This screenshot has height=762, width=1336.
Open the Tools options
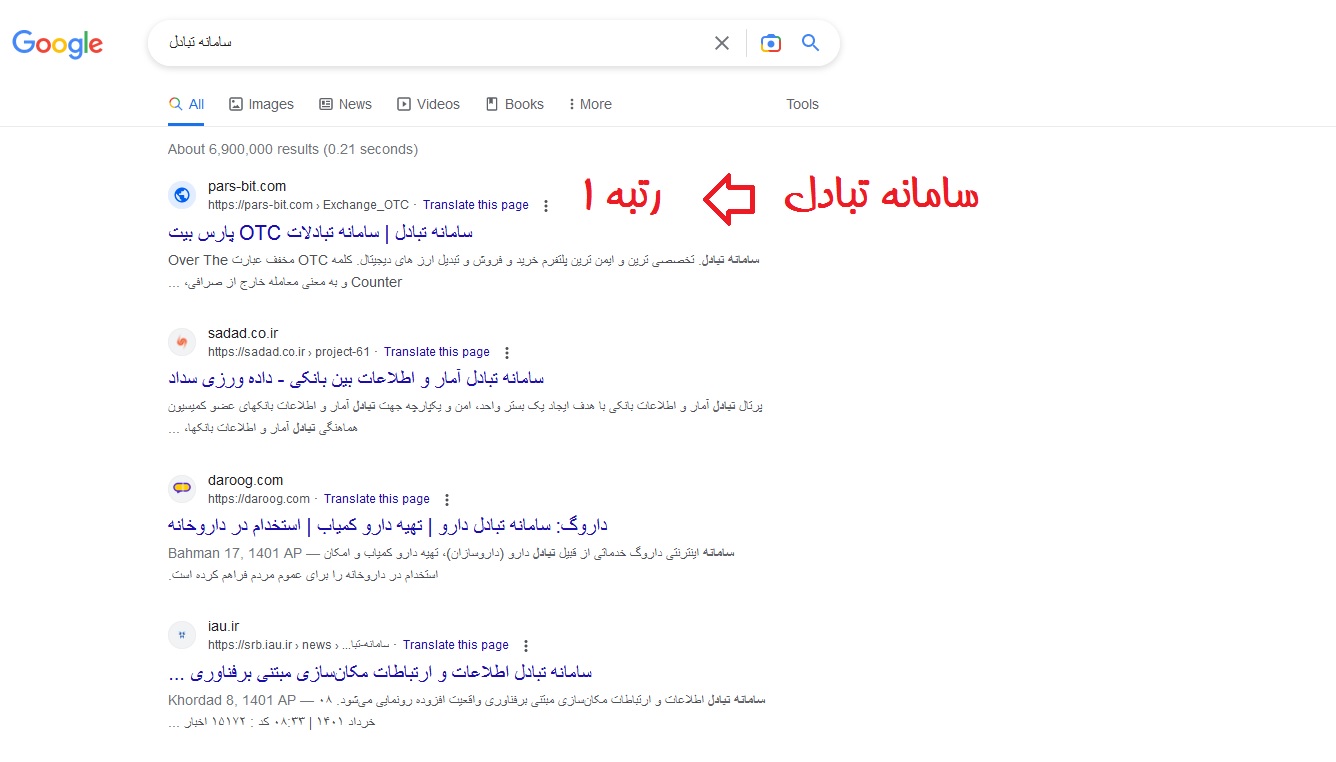pos(802,104)
